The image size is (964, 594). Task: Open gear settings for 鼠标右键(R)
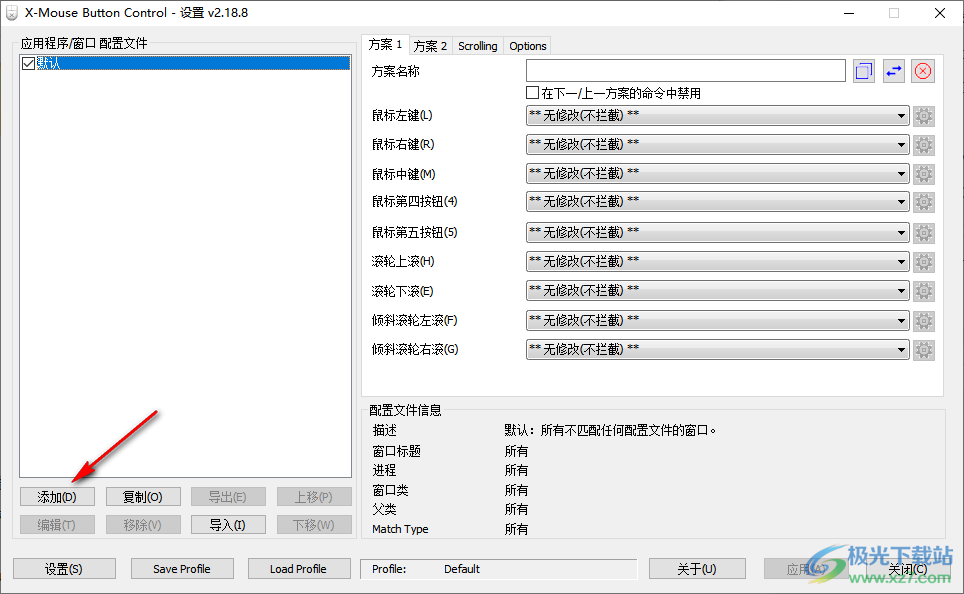(923, 145)
